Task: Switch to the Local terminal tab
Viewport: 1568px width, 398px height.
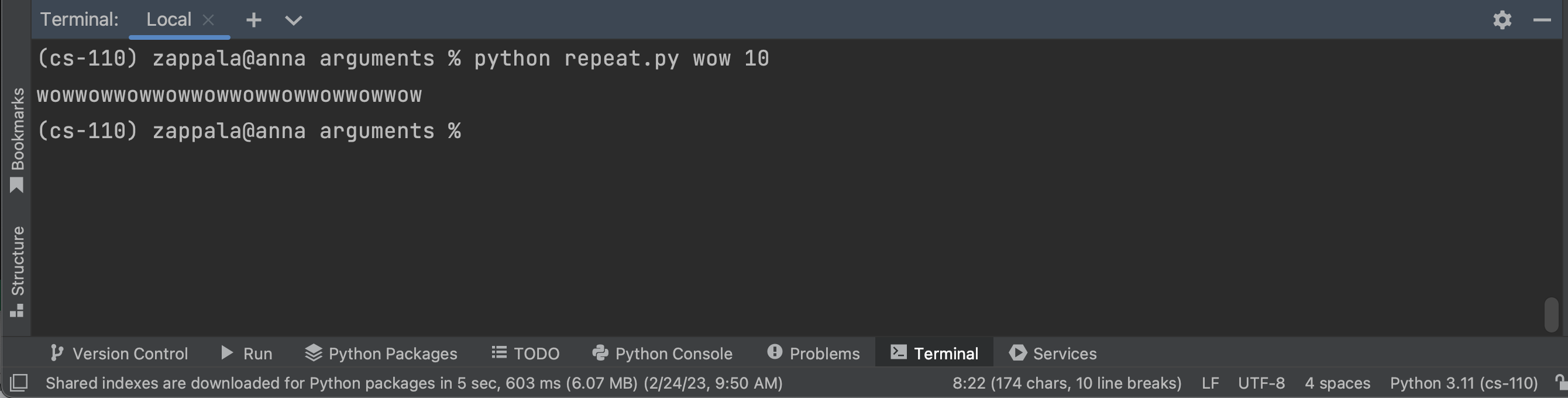Action: tap(168, 19)
